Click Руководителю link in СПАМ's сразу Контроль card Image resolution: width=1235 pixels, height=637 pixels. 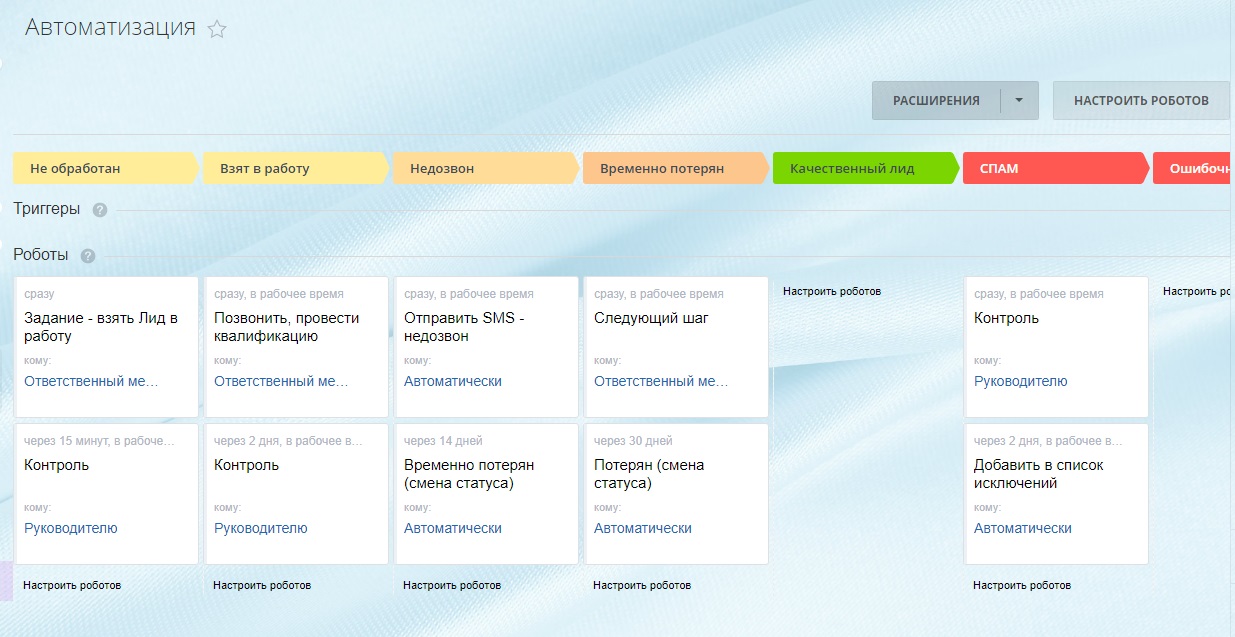tap(1021, 381)
